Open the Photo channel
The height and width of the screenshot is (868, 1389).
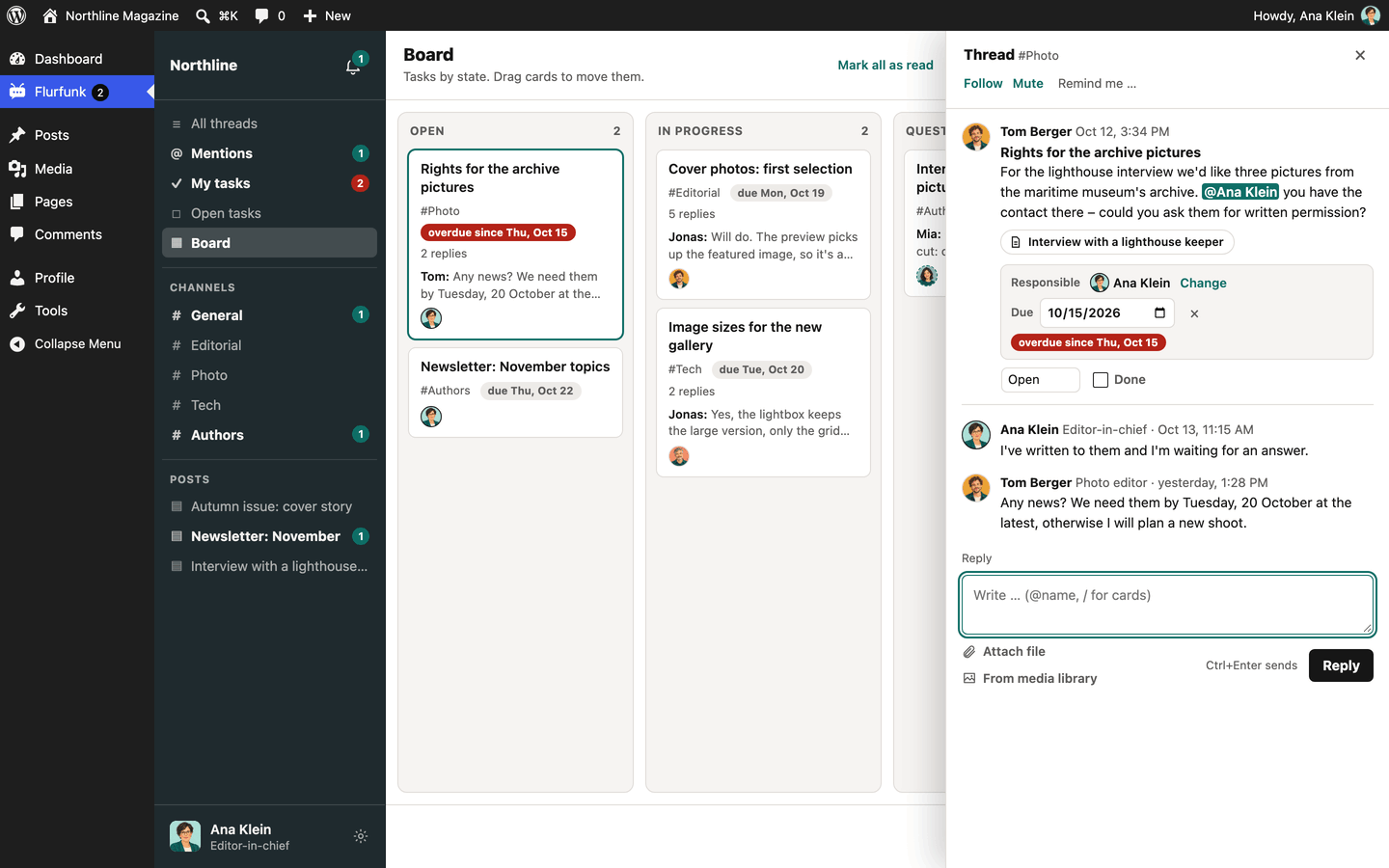tap(269, 375)
